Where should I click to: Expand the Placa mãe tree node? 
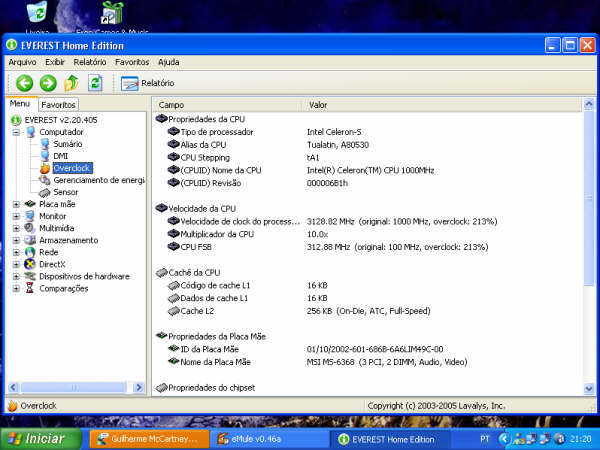[16, 204]
